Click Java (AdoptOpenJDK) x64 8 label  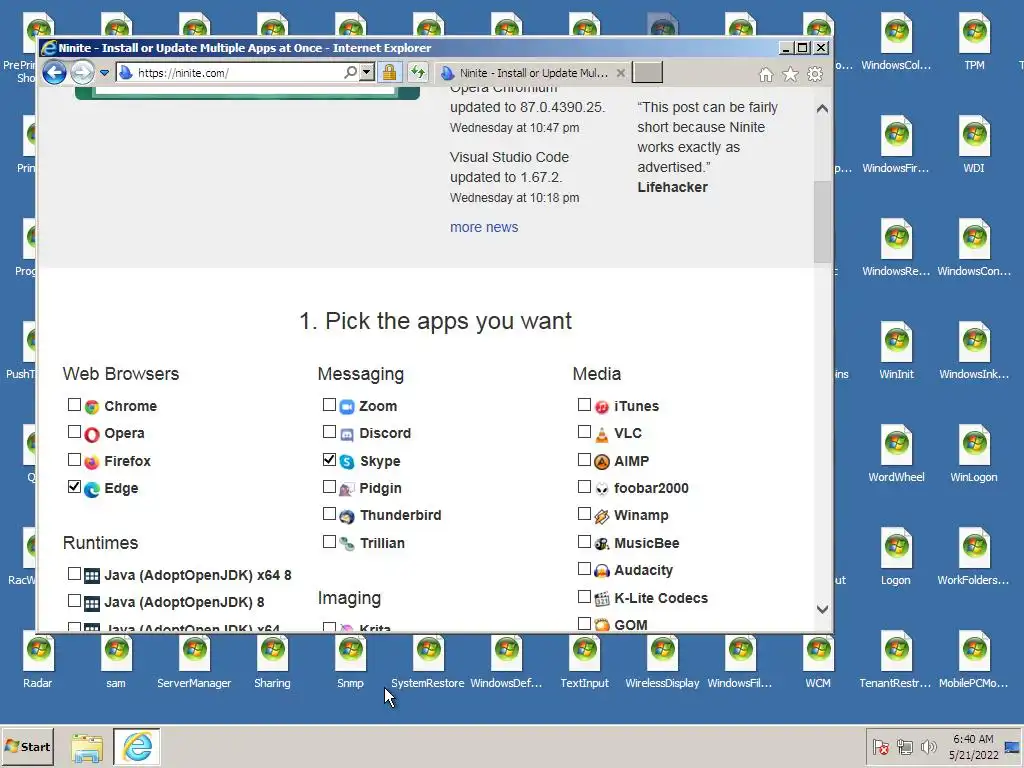click(x=198, y=575)
